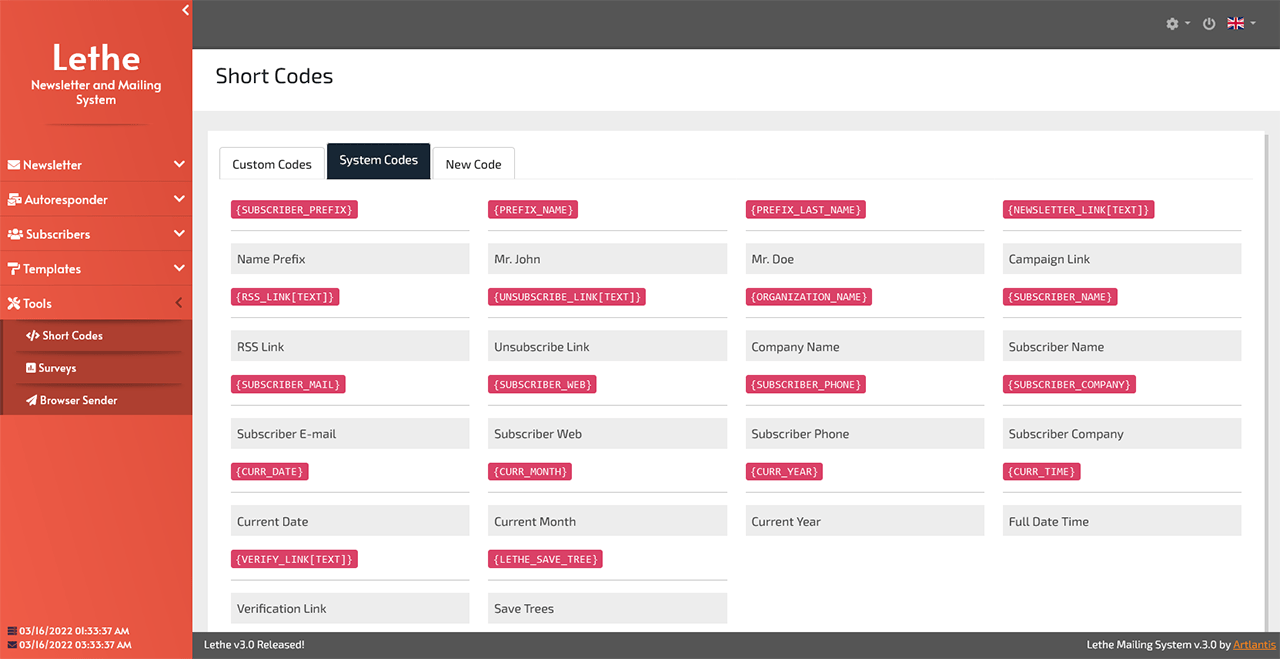Click the {CURR_YEAR} code badge
This screenshot has width=1280, height=659.
pos(784,472)
